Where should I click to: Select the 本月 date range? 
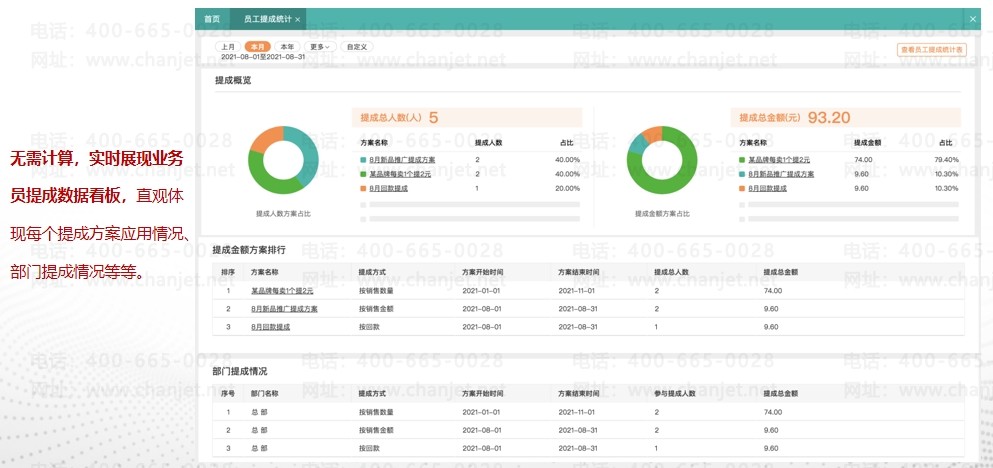(x=257, y=46)
